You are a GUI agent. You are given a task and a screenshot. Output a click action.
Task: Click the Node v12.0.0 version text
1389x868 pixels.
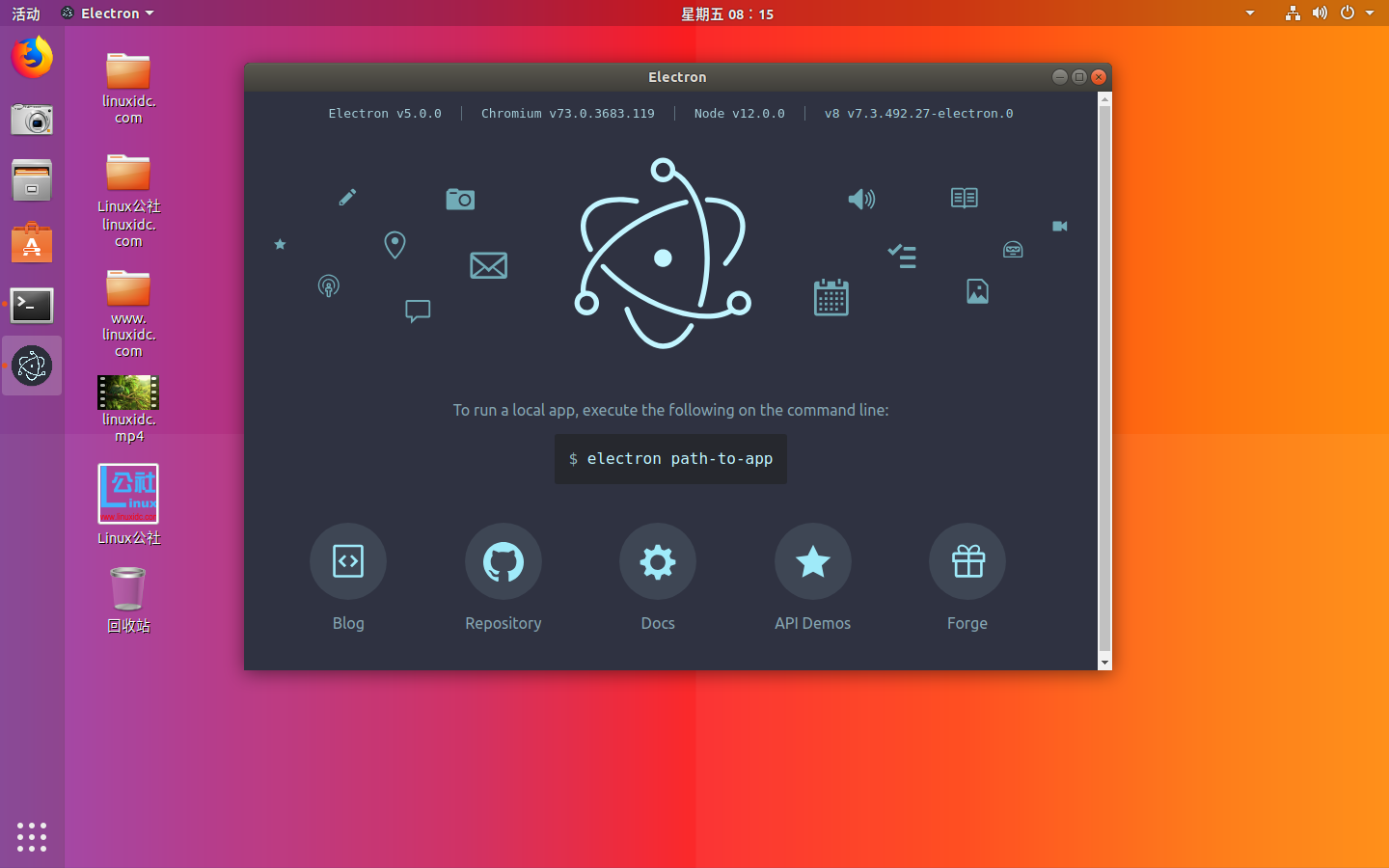coord(740,114)
